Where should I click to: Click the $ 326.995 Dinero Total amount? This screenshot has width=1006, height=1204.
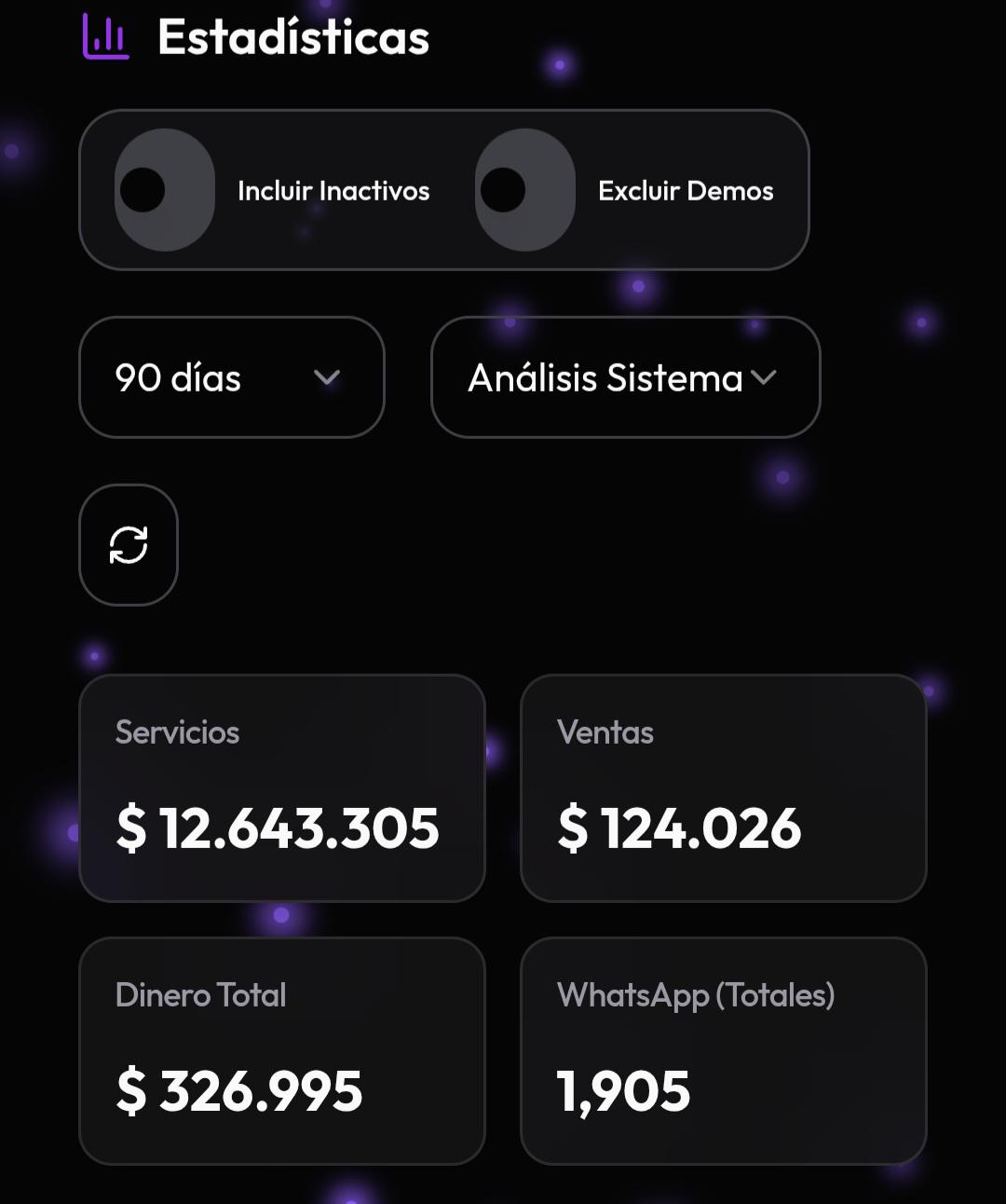(239, 1091)
